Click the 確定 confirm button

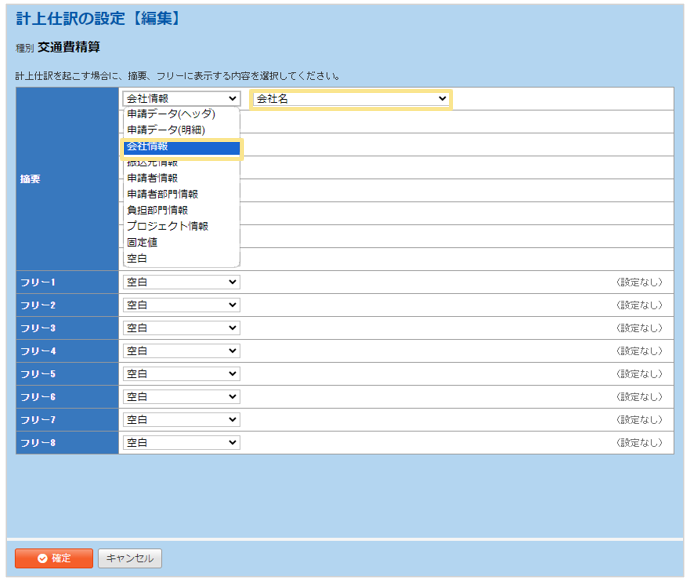coord(54,558)
